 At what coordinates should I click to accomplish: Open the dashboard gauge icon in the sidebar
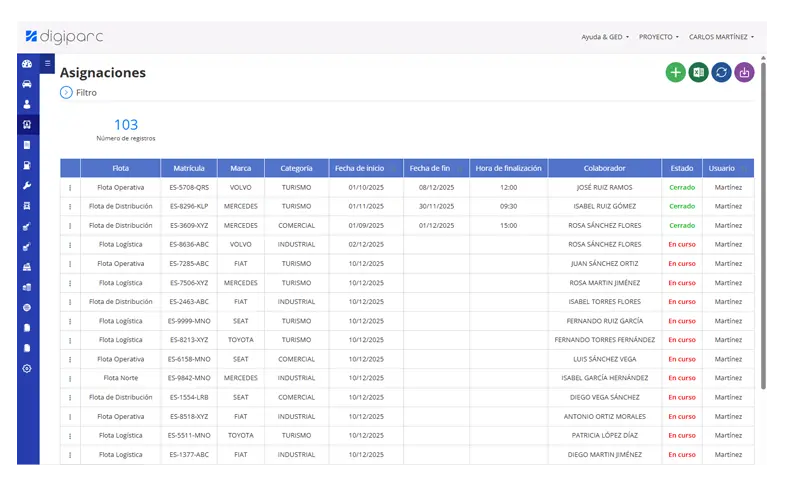[27, 64]
